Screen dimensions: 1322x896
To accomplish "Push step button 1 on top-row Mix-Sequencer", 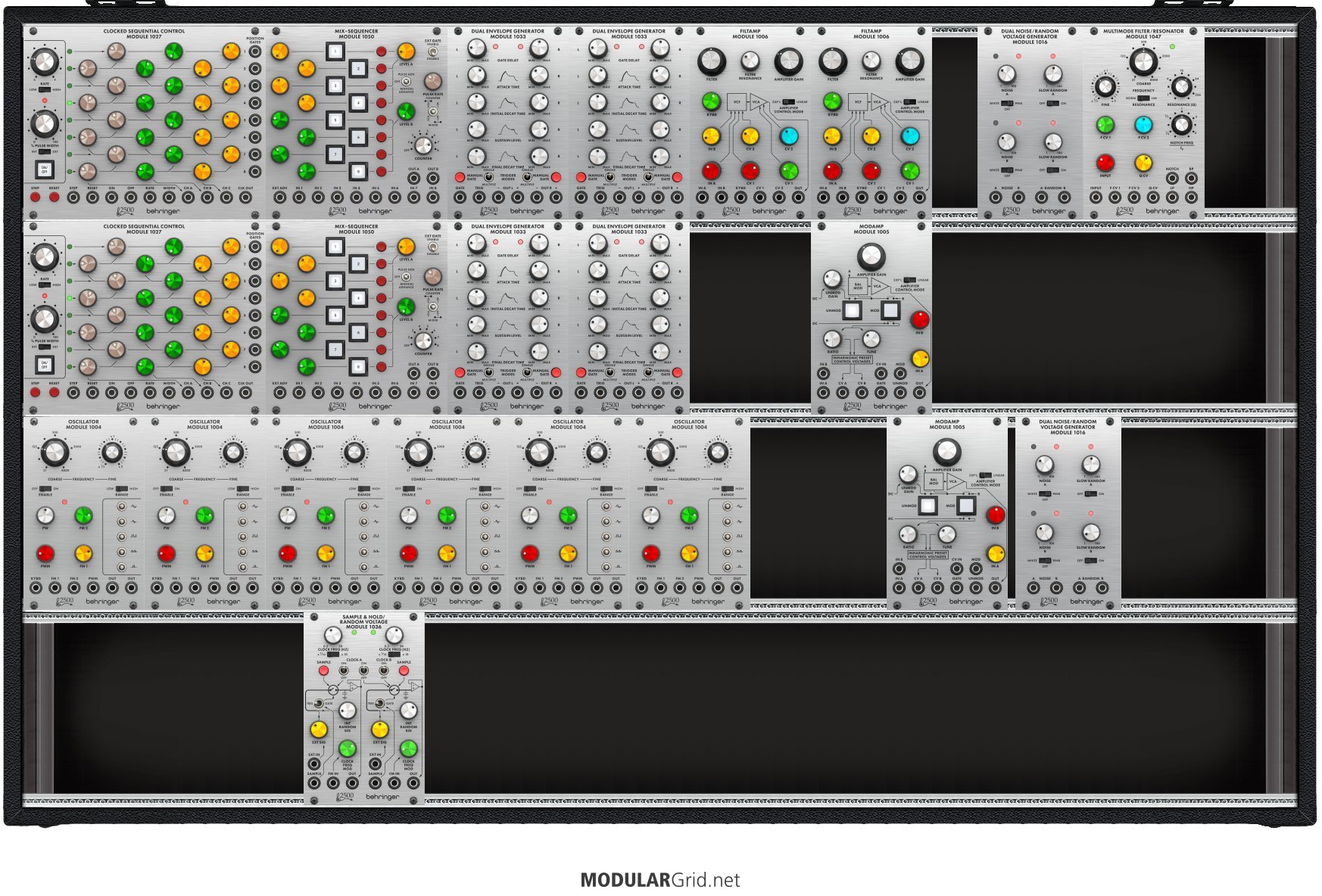I will 335,51.
